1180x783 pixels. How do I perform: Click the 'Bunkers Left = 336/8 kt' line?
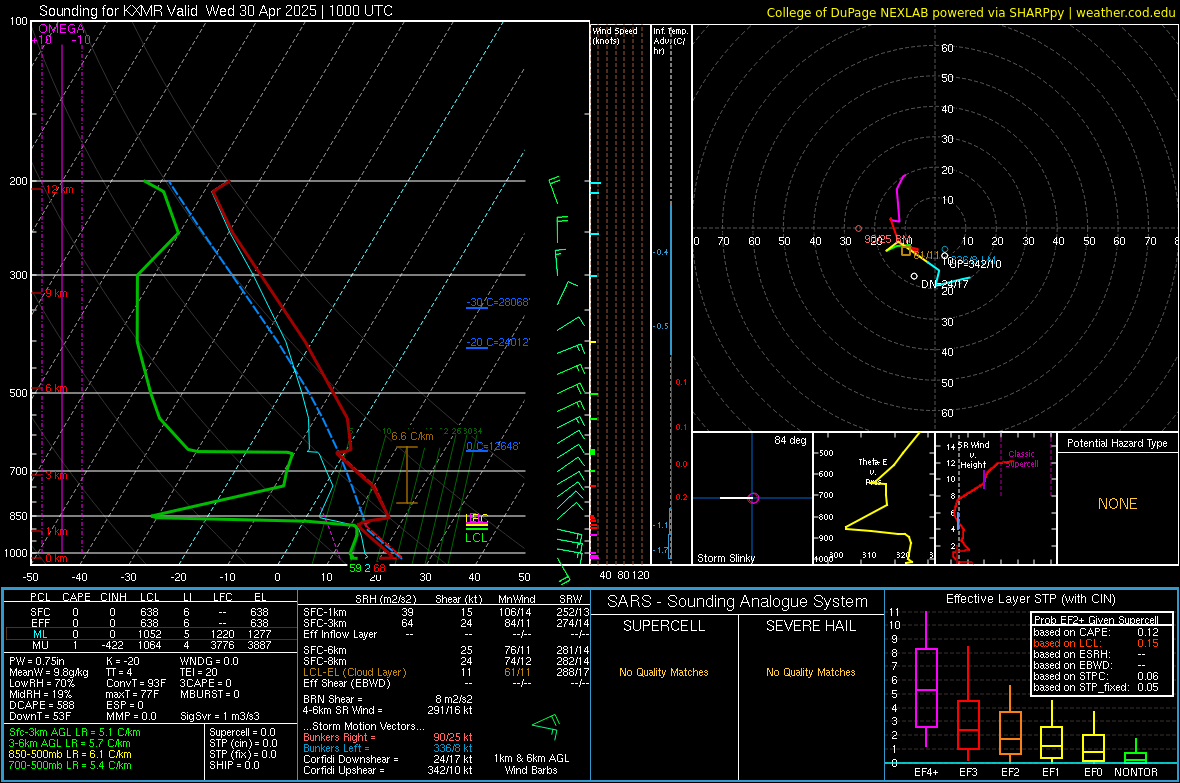tap(388, 748)
